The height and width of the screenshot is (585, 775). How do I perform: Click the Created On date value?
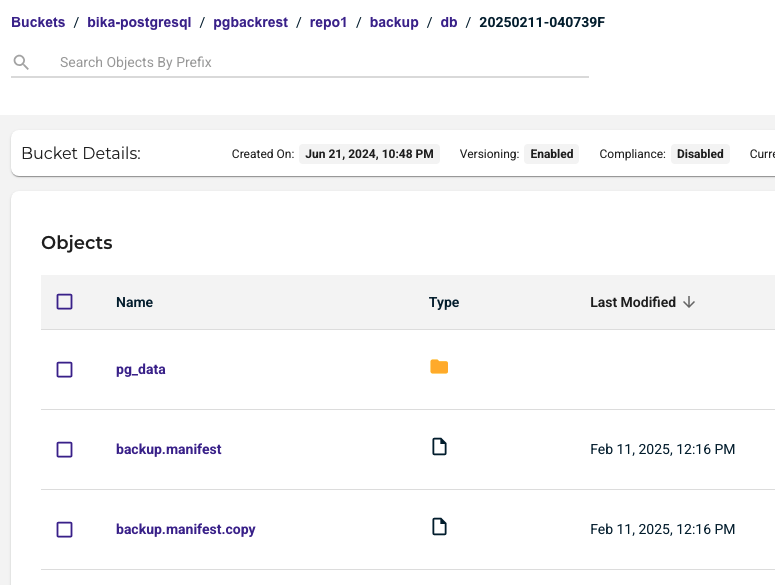(x=369, y=154)
